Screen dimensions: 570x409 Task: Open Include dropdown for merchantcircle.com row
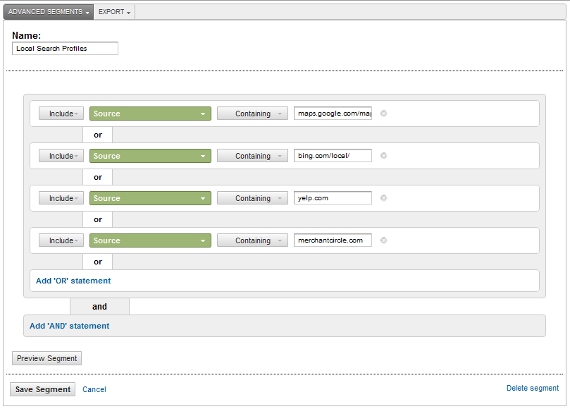[x=61, y=240]
